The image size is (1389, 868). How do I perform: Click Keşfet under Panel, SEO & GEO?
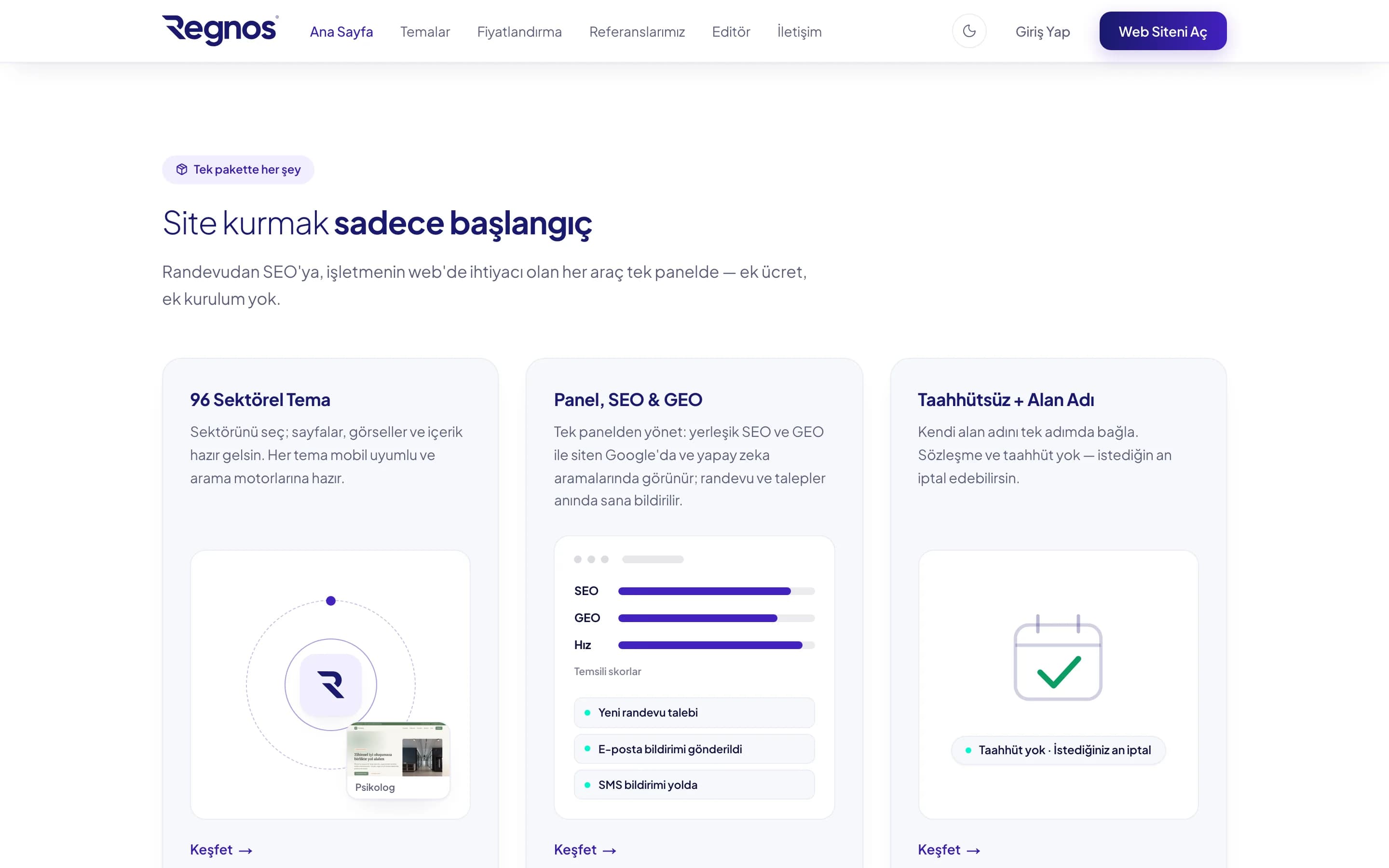pyautogui.click(x=585, y=850)
